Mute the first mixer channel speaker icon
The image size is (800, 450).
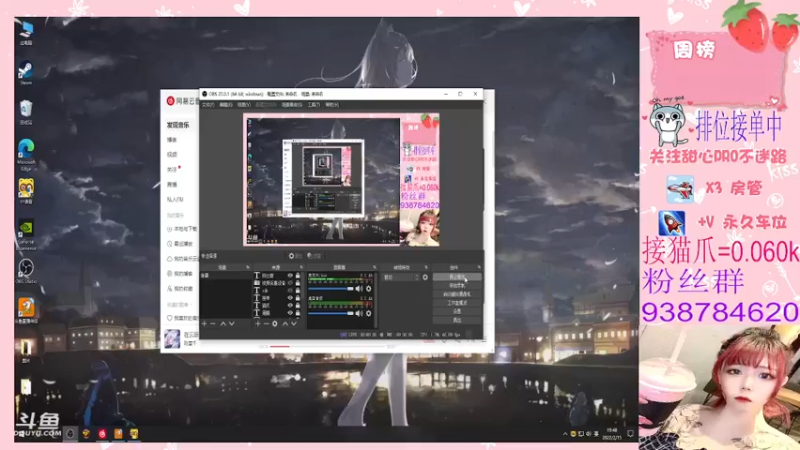click(x=359, y=289)
